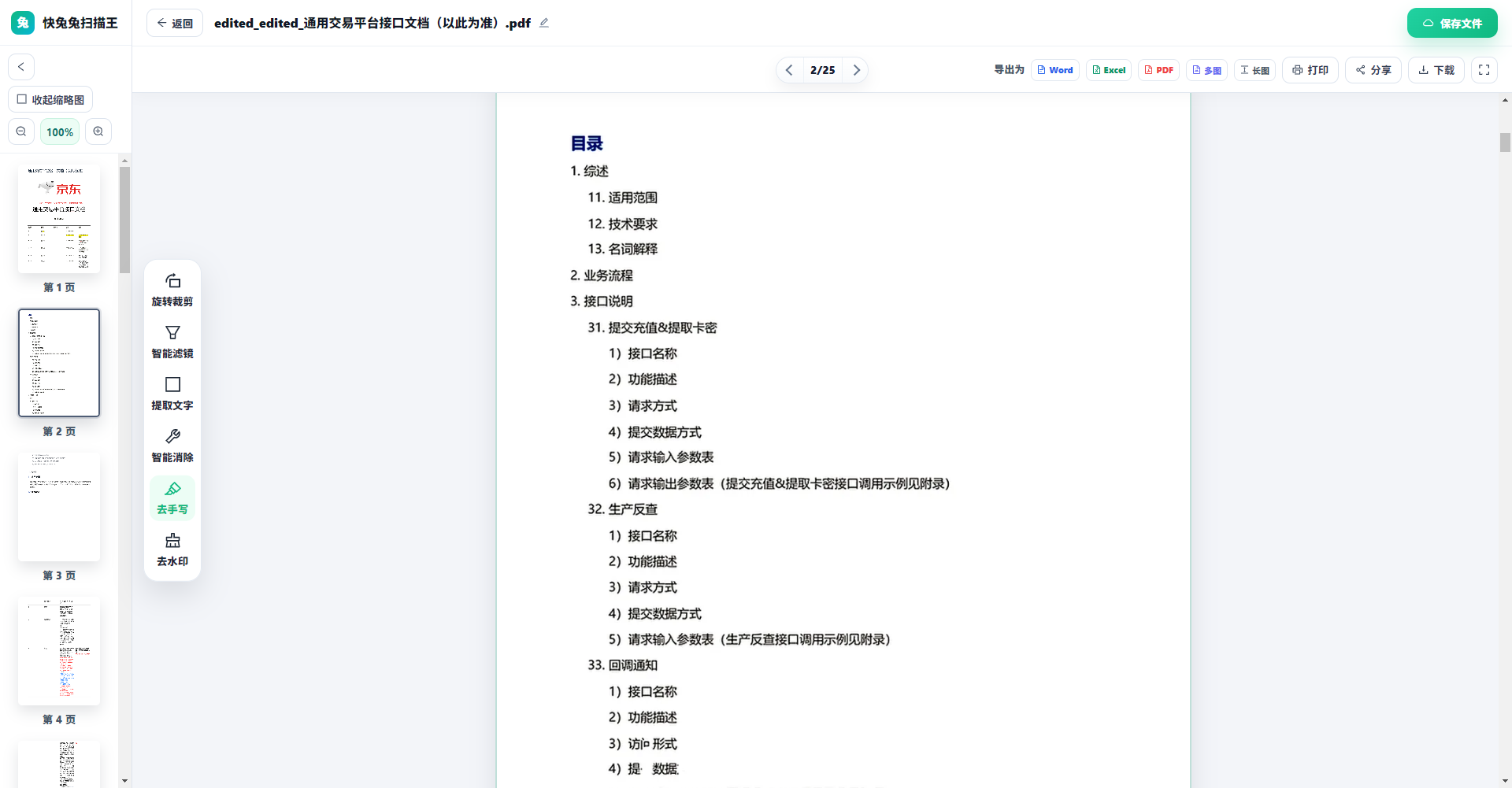The height and width of the screenshot is (788, 1512).
Task: Select the 提取文字 extract text tool
Action: (x=172, y=394)
